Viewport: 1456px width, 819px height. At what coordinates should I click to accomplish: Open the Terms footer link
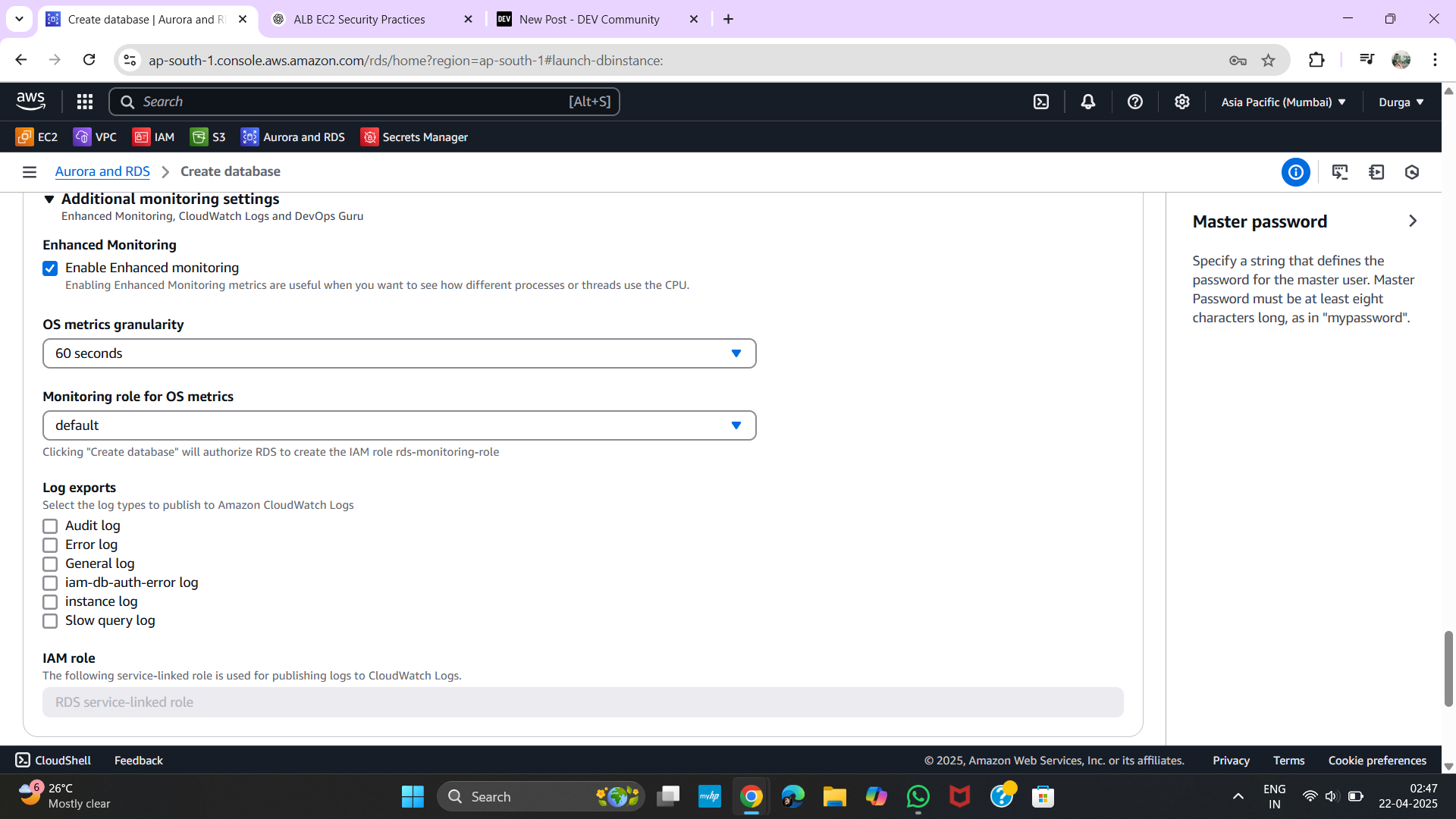tap(1289, 760)
